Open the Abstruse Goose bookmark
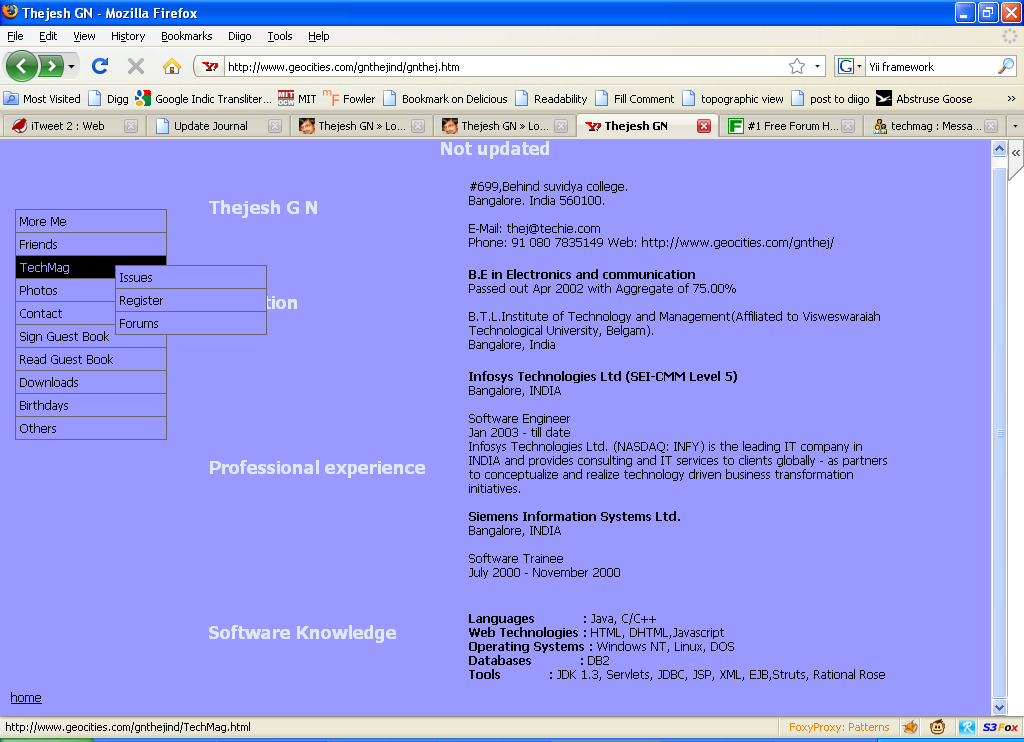The height and width of the screenshot is (742, 1024). [924, 99]
